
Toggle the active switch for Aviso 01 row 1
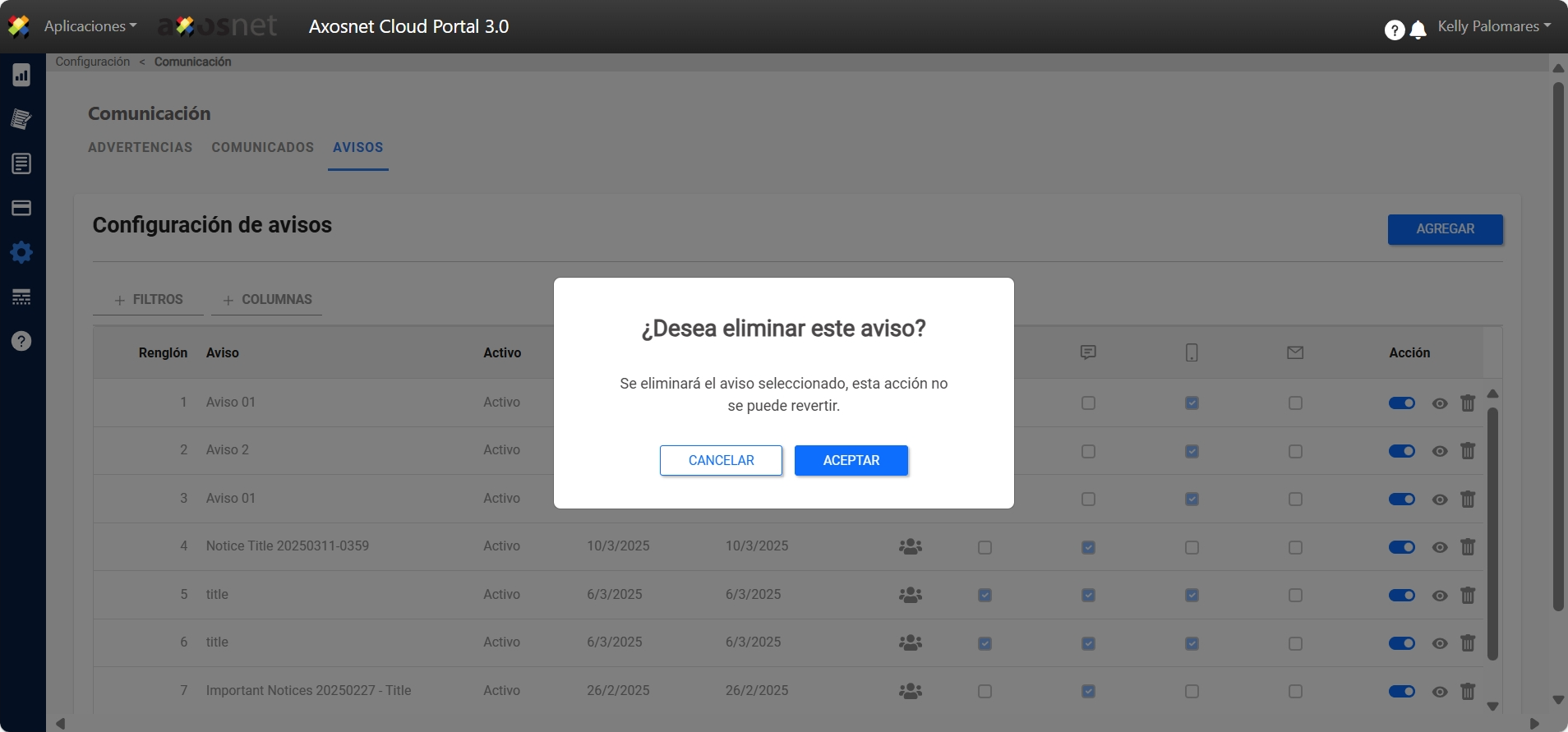point(1401,403)
